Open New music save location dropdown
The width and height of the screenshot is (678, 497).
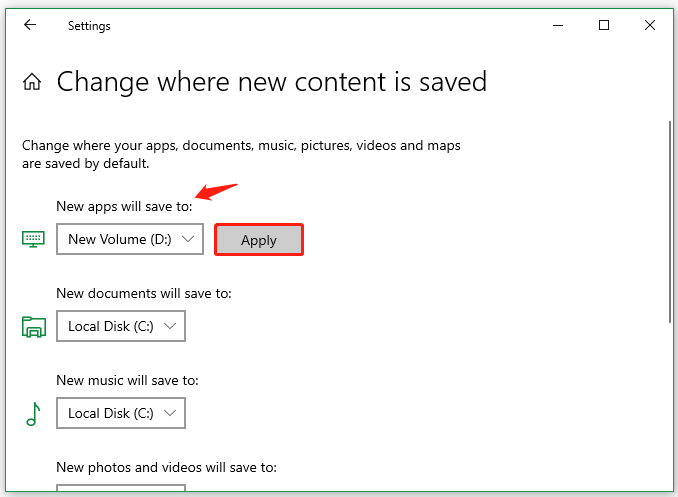[121, 413]
